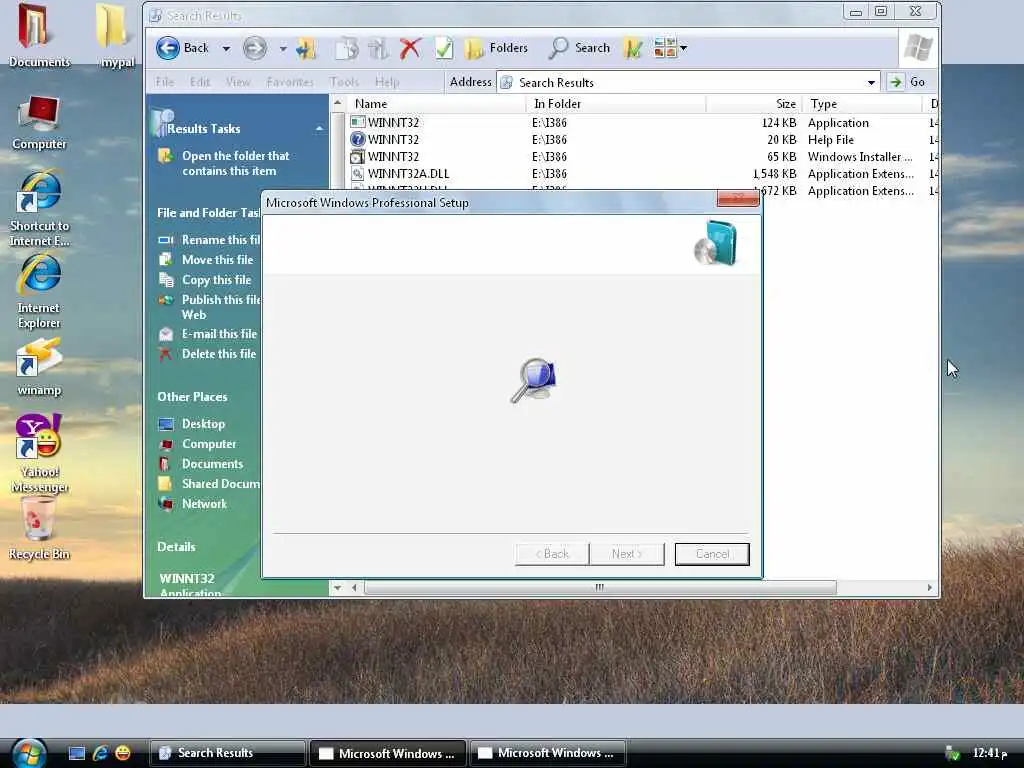Click Network under Other Places
This screenshot has height=768, width=1024.
tap(204, 504)
